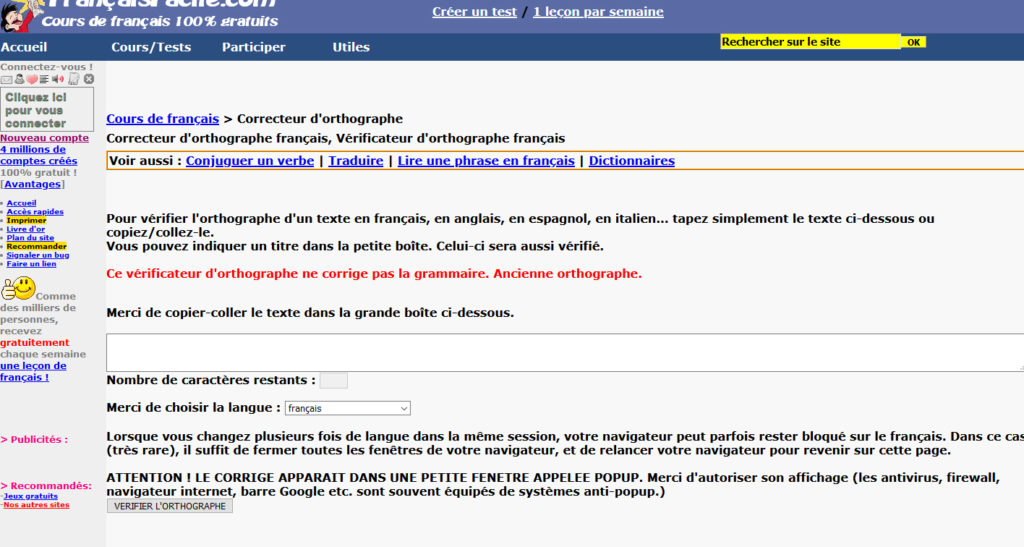
Task: Click the OK search button
Action: click(914, 42)
